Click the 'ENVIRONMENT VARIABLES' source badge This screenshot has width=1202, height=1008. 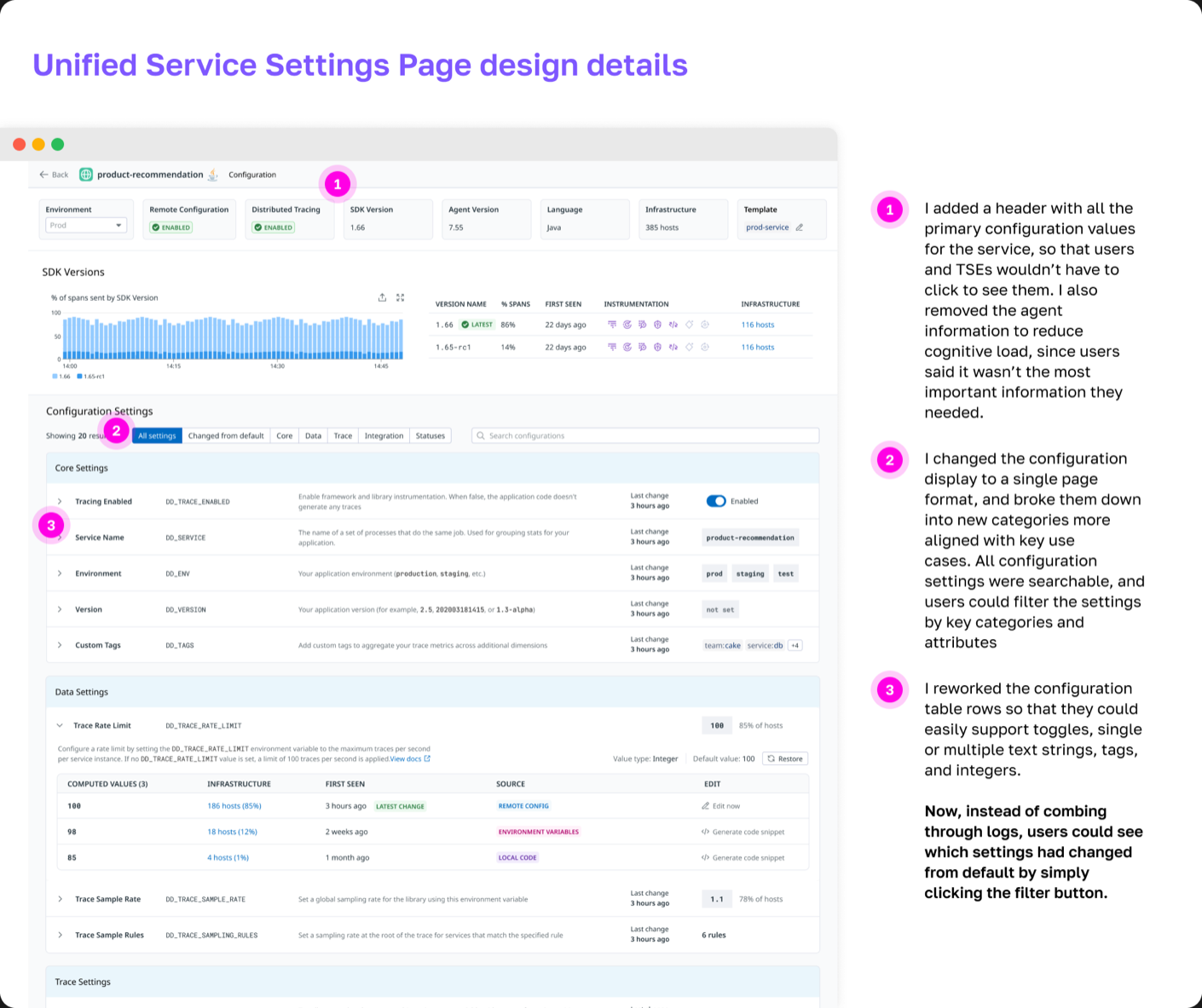(539, 832)
